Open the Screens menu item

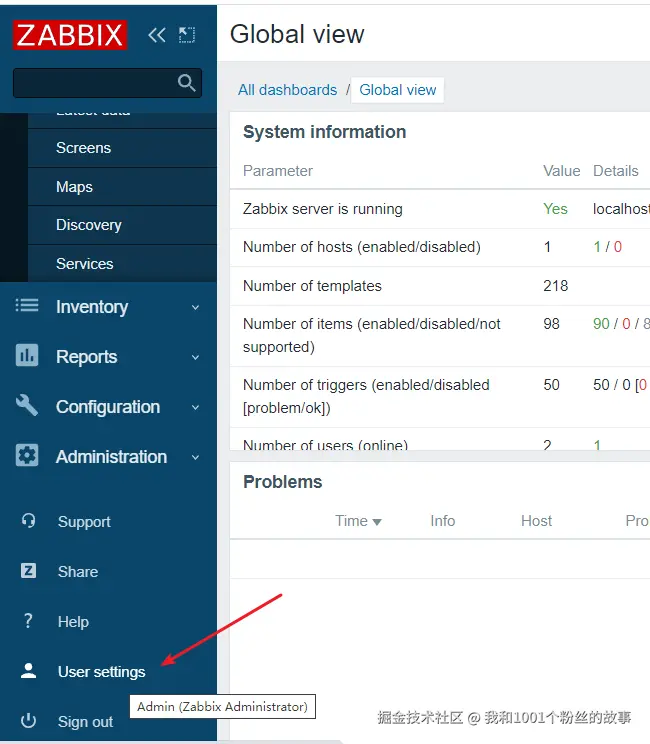(122, 148)
